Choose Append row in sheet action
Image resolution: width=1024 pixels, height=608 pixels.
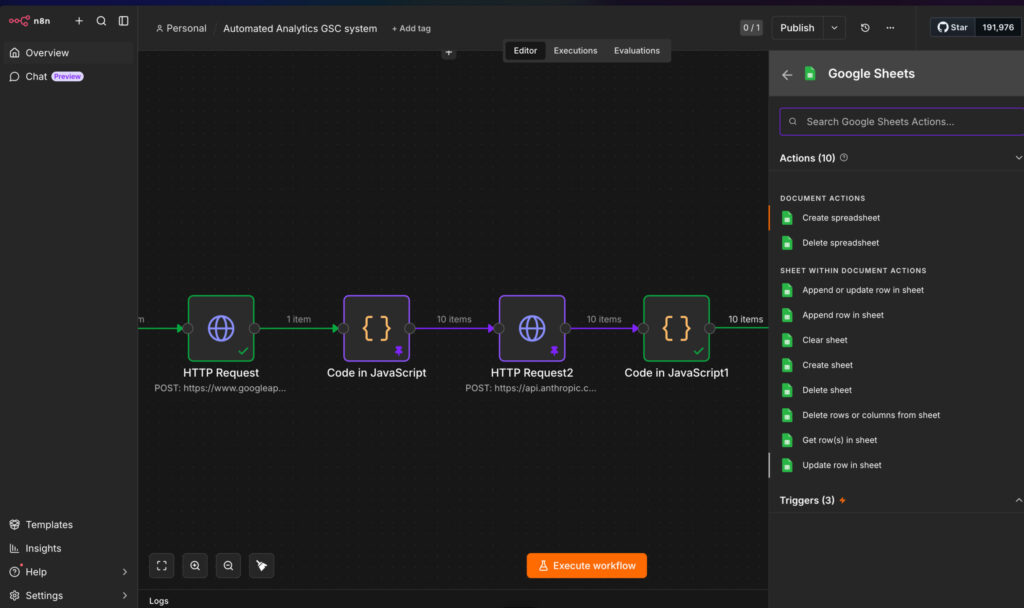click(x=842, y=315)
